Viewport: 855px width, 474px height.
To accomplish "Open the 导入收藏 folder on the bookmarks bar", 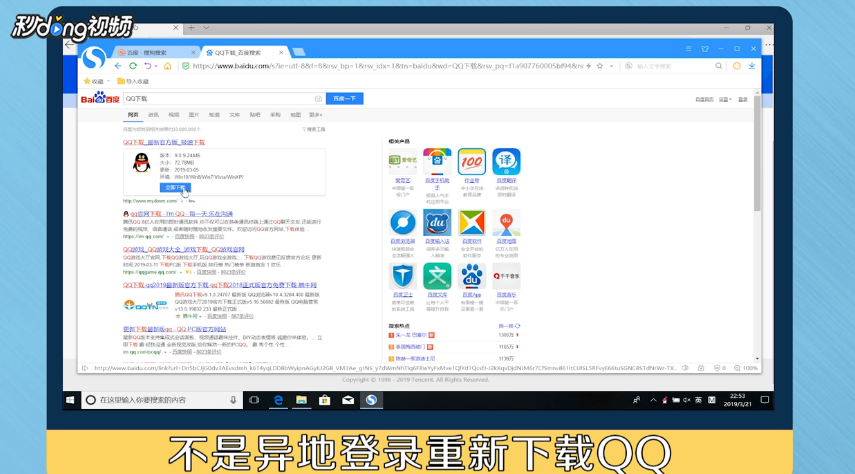I will (x=133, y=81).
